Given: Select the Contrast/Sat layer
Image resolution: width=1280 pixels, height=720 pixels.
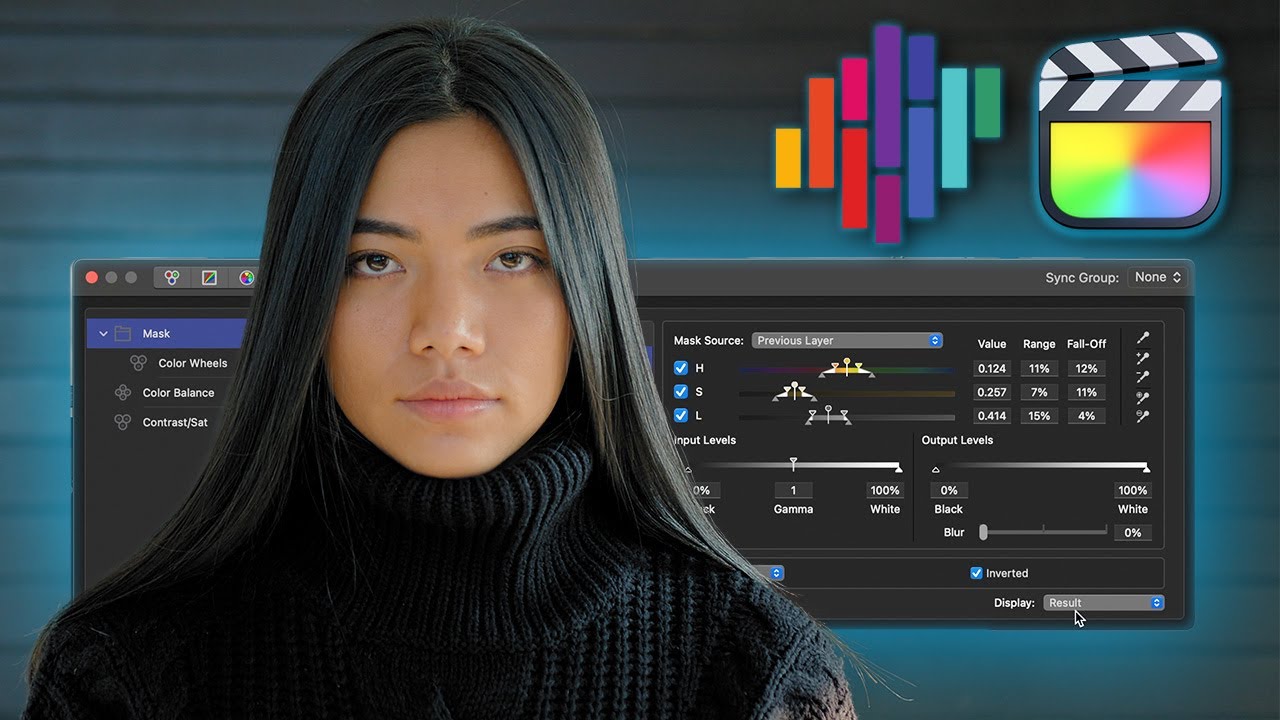Looking at the screenshot, I should click(175, 422).
